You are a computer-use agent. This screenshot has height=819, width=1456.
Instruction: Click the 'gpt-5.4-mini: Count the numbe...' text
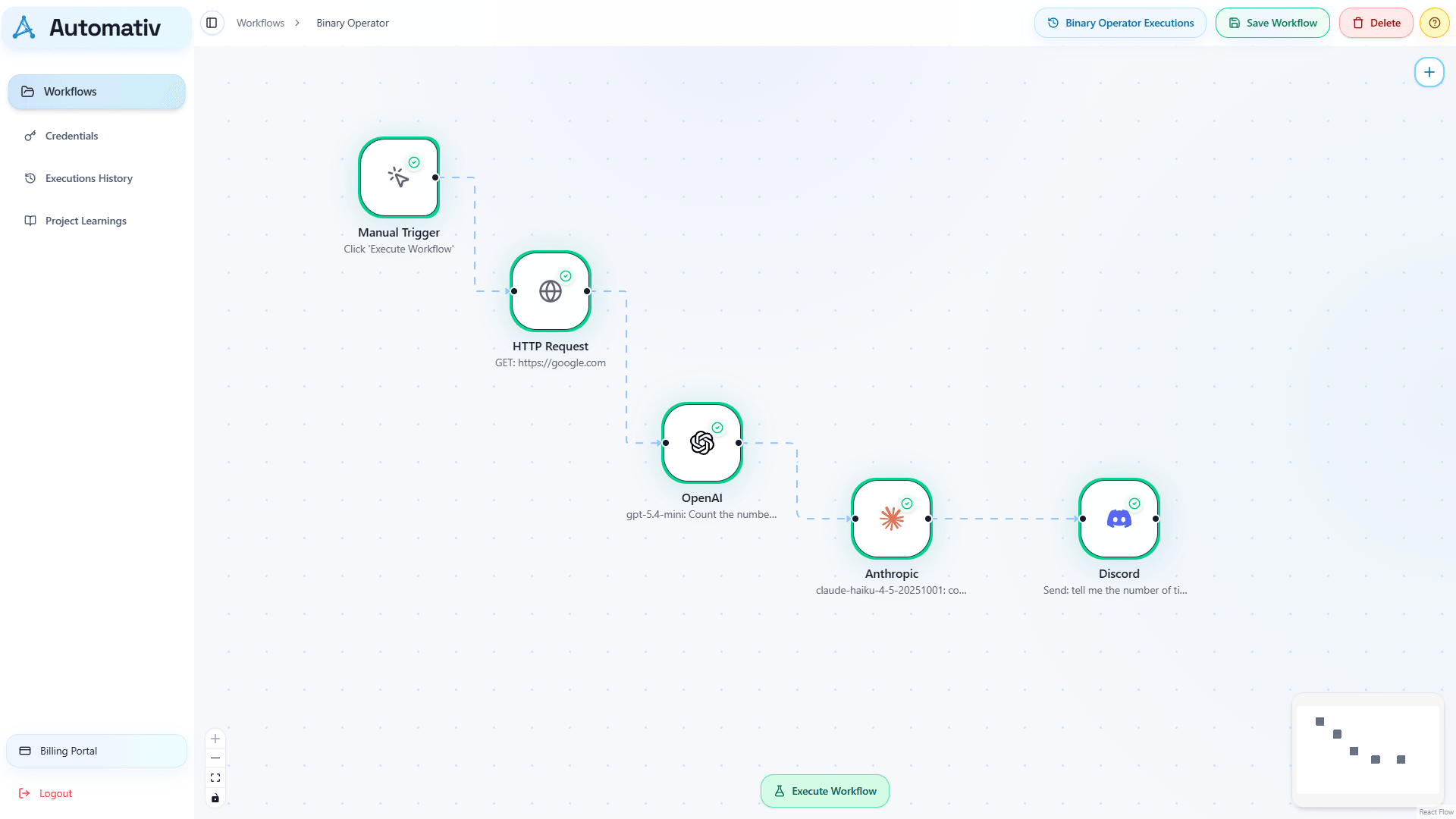tap(701, 514)
